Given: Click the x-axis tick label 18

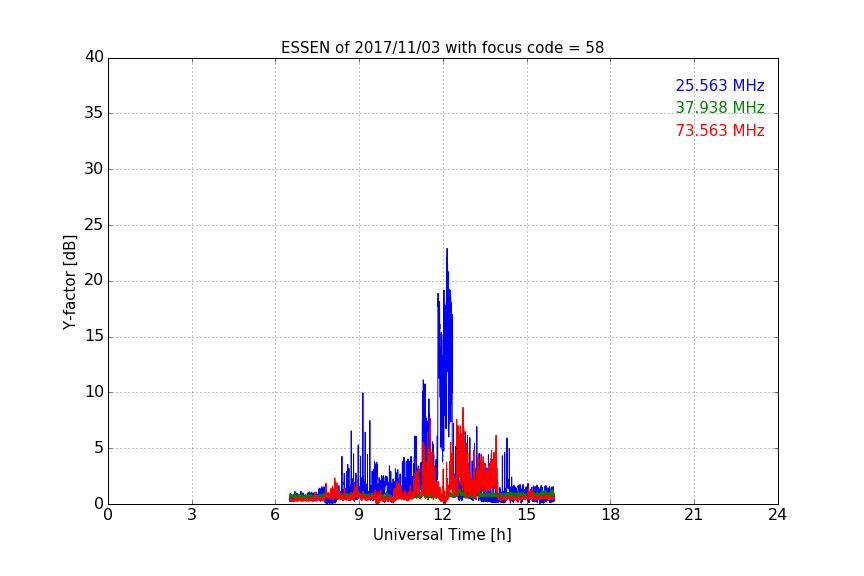Looking at the screenshot, I should tap(611, 515).
